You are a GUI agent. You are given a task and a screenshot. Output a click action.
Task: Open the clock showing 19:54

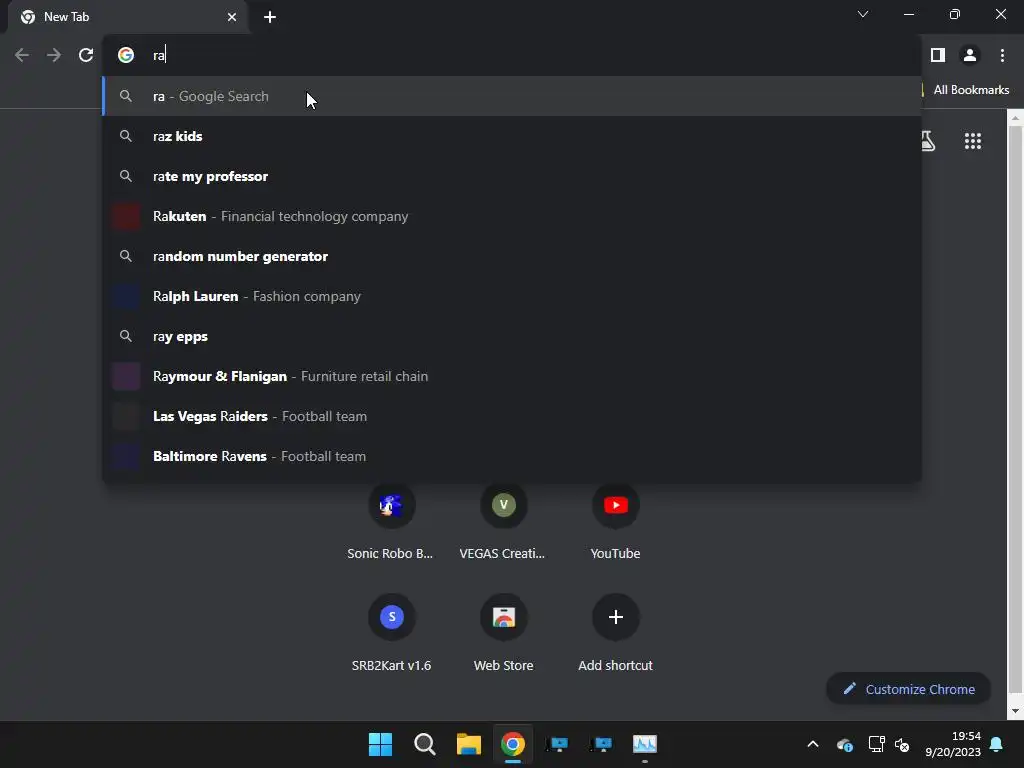point(953,744)
